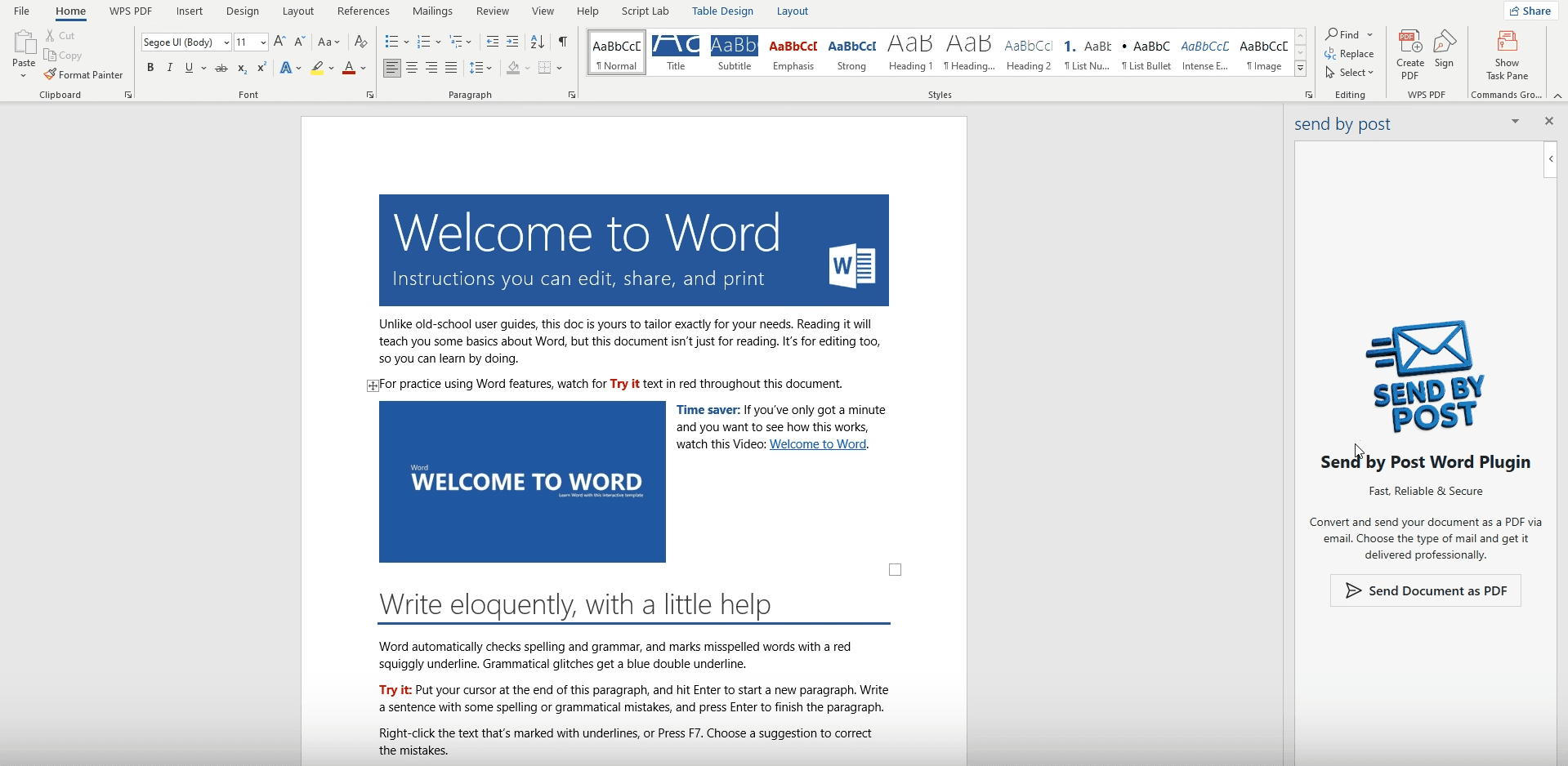Screen dimensions: 1568x766
Task: Collapse the side pane arrow tab
Action: 1550,159
